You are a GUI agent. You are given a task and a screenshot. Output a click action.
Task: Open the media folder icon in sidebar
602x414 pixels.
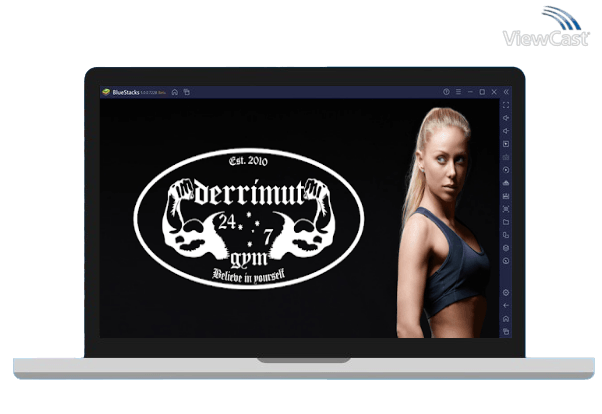(x=506, y=222)
